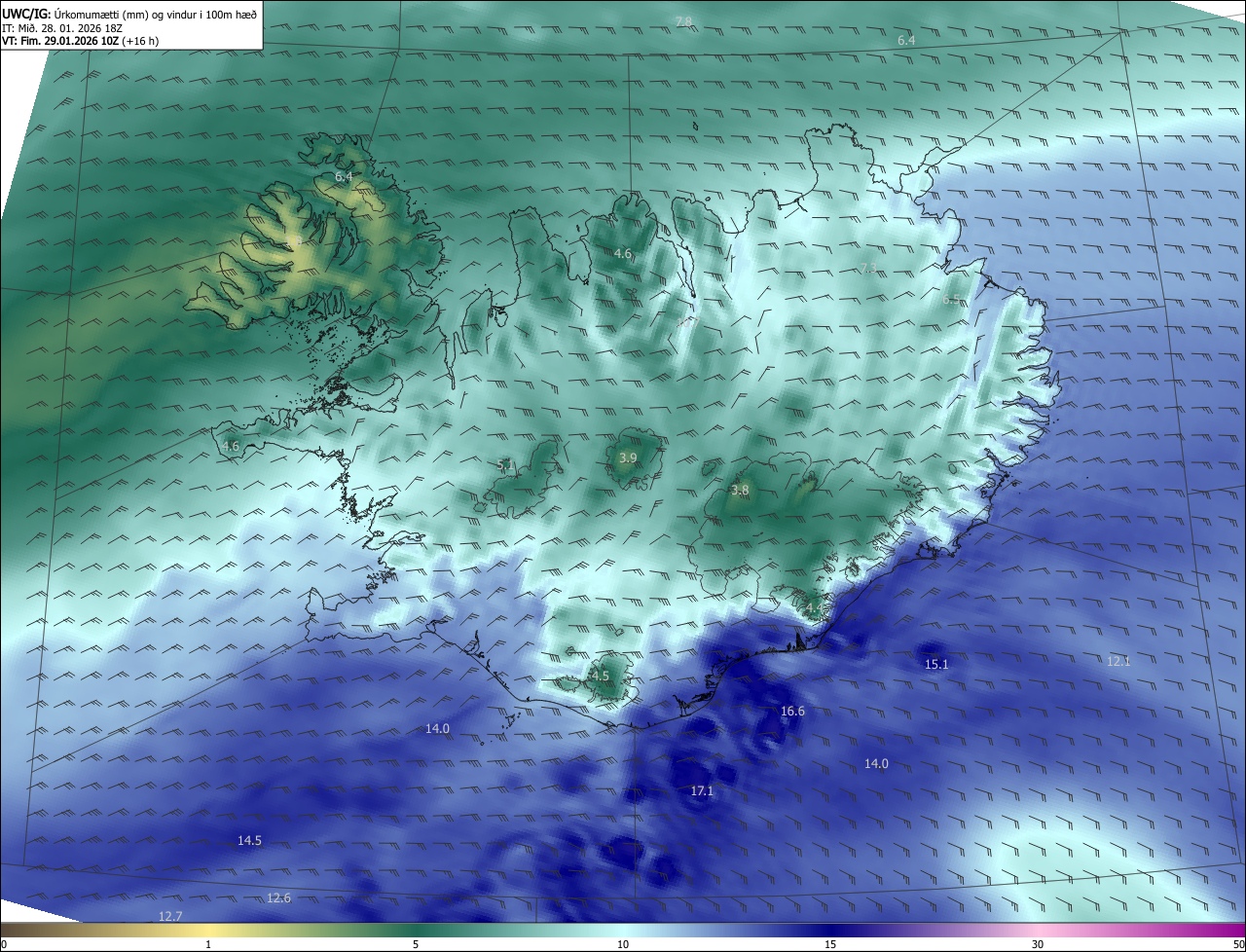This screenshot has height=952, width=1246.
Task: Click the 3.9 value over the central glacier
Action: 628,458
